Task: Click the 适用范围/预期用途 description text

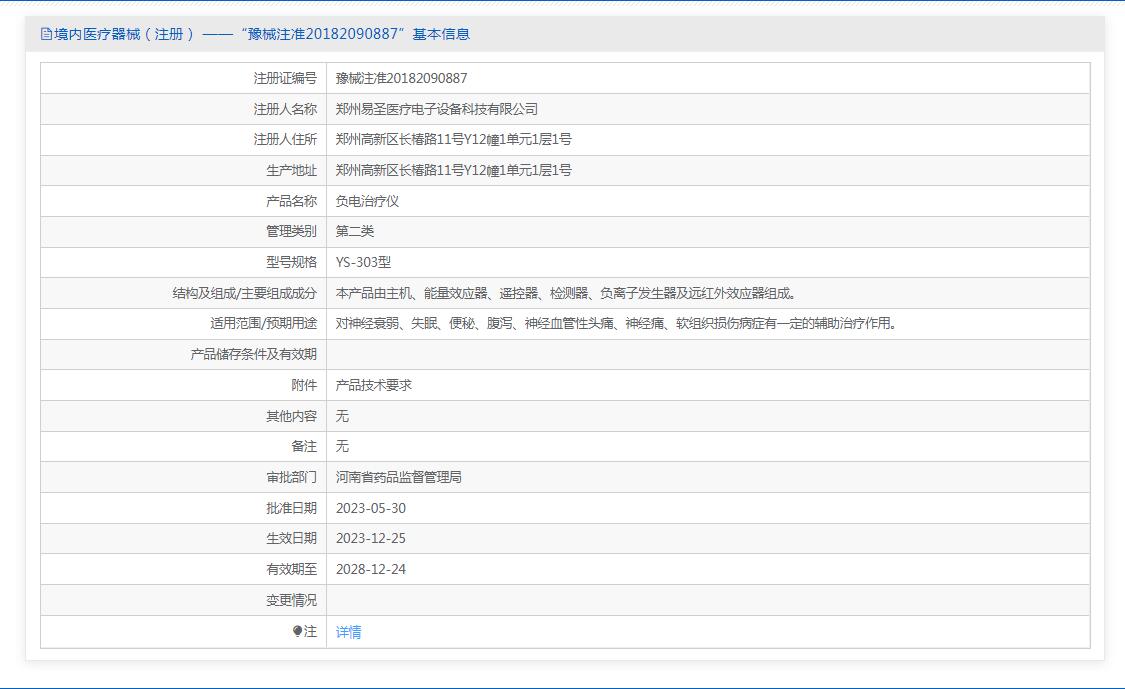Action: point(616,323)
